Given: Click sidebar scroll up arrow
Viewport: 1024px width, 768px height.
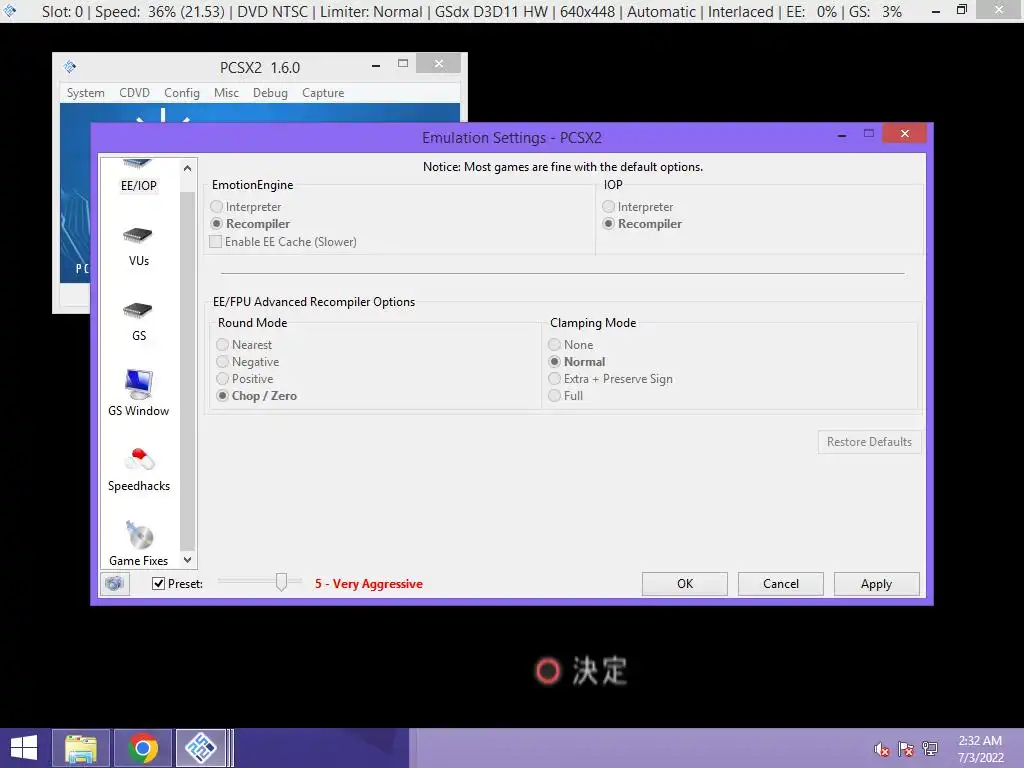Looking at the screenshot, I should point(187,168).
